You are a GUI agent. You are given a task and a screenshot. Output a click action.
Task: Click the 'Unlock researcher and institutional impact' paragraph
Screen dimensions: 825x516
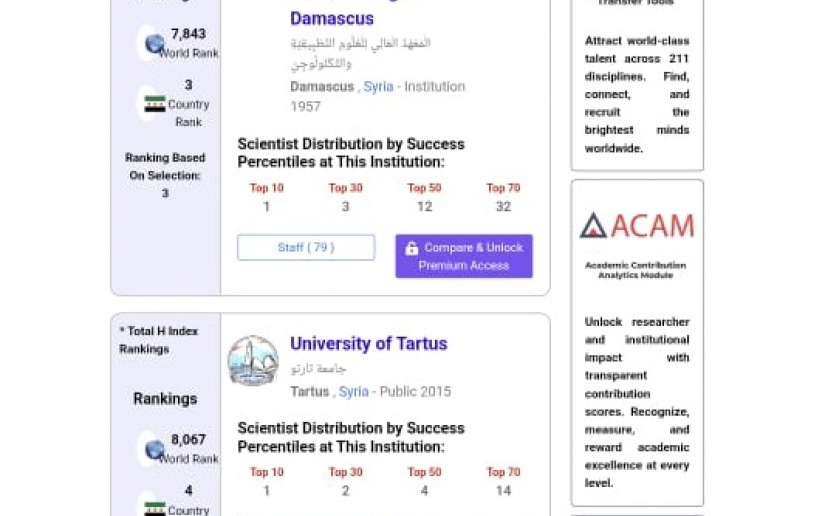coord(637,402)
